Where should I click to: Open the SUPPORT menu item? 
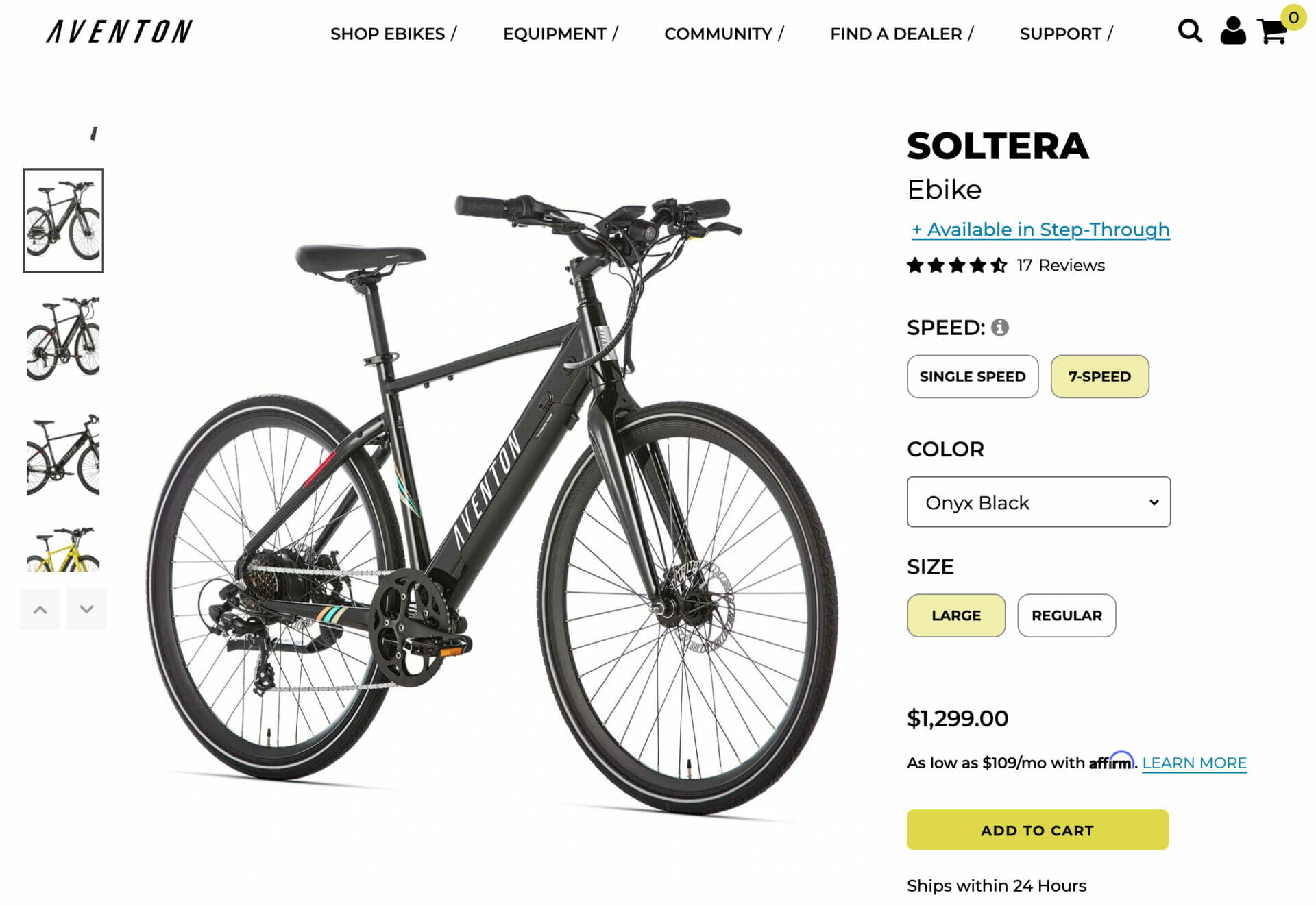coord(1065,33)
